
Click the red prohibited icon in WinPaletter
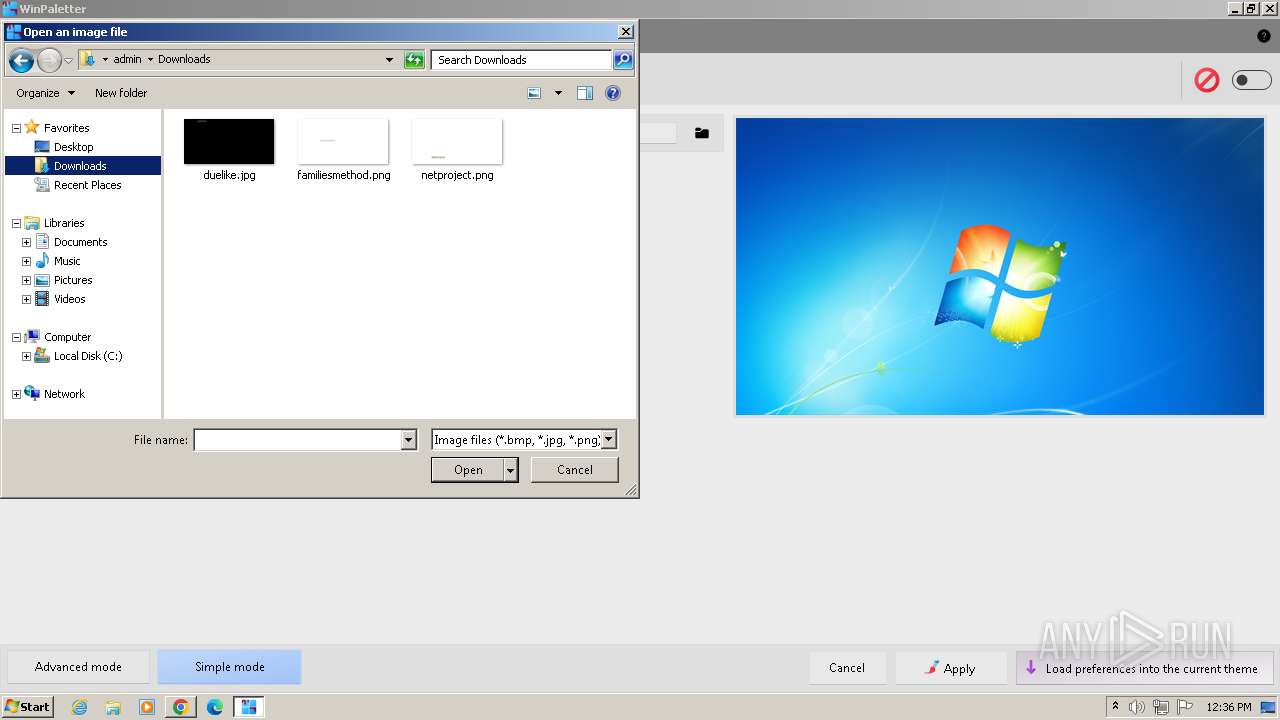tap(1207, 80)
